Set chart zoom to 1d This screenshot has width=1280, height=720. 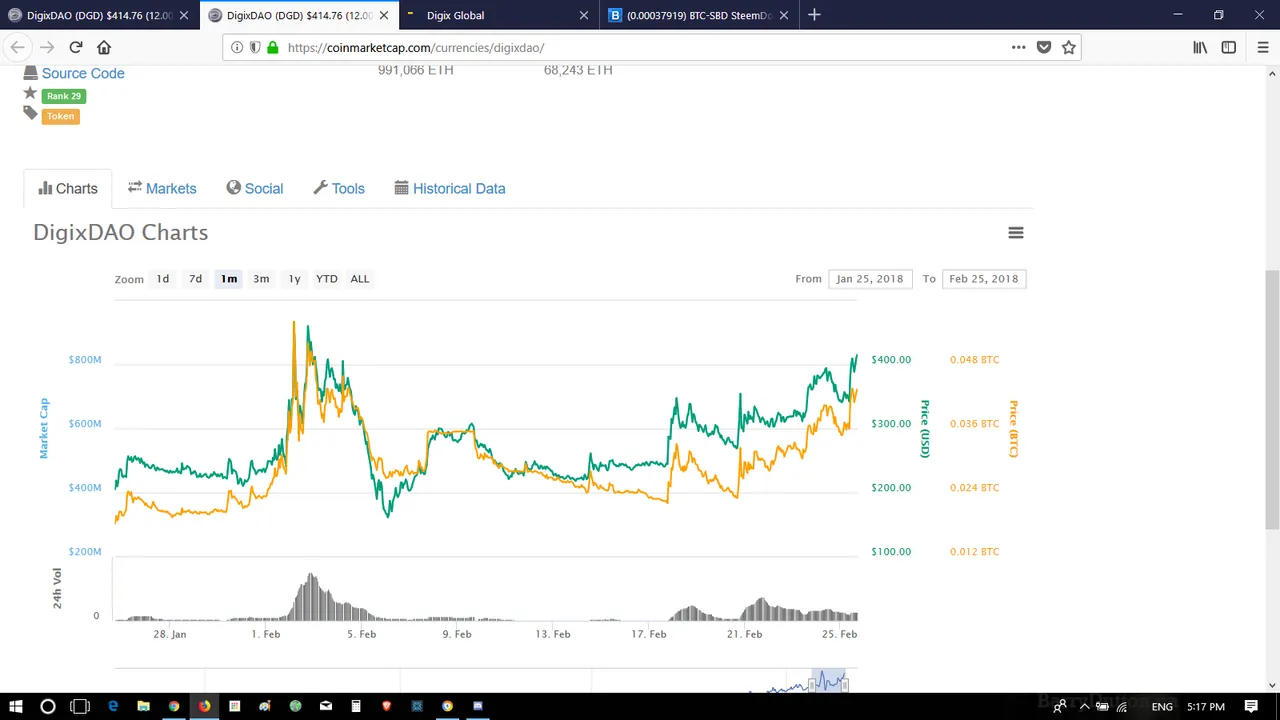click(163, 279)
